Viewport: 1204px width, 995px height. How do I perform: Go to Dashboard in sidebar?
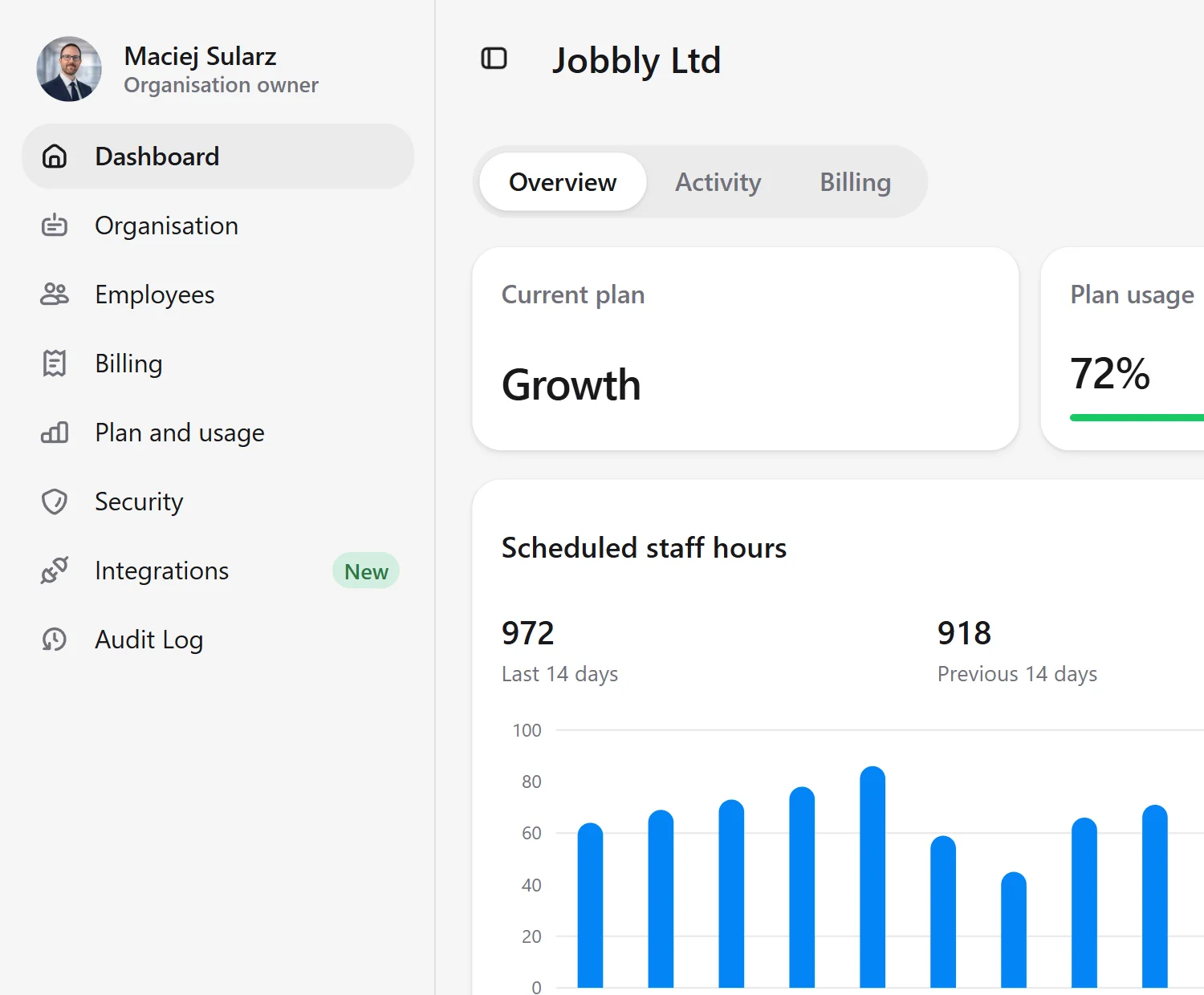click(218, 156)
